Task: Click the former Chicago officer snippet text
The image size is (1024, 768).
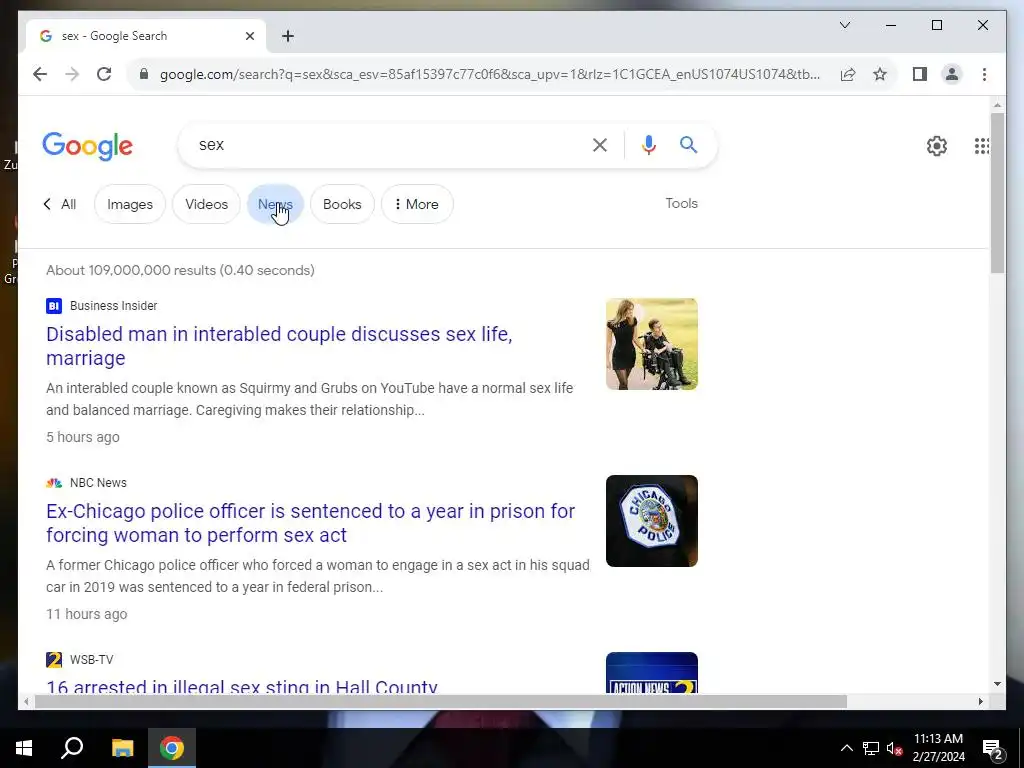Action: click(x=317, y=576)
